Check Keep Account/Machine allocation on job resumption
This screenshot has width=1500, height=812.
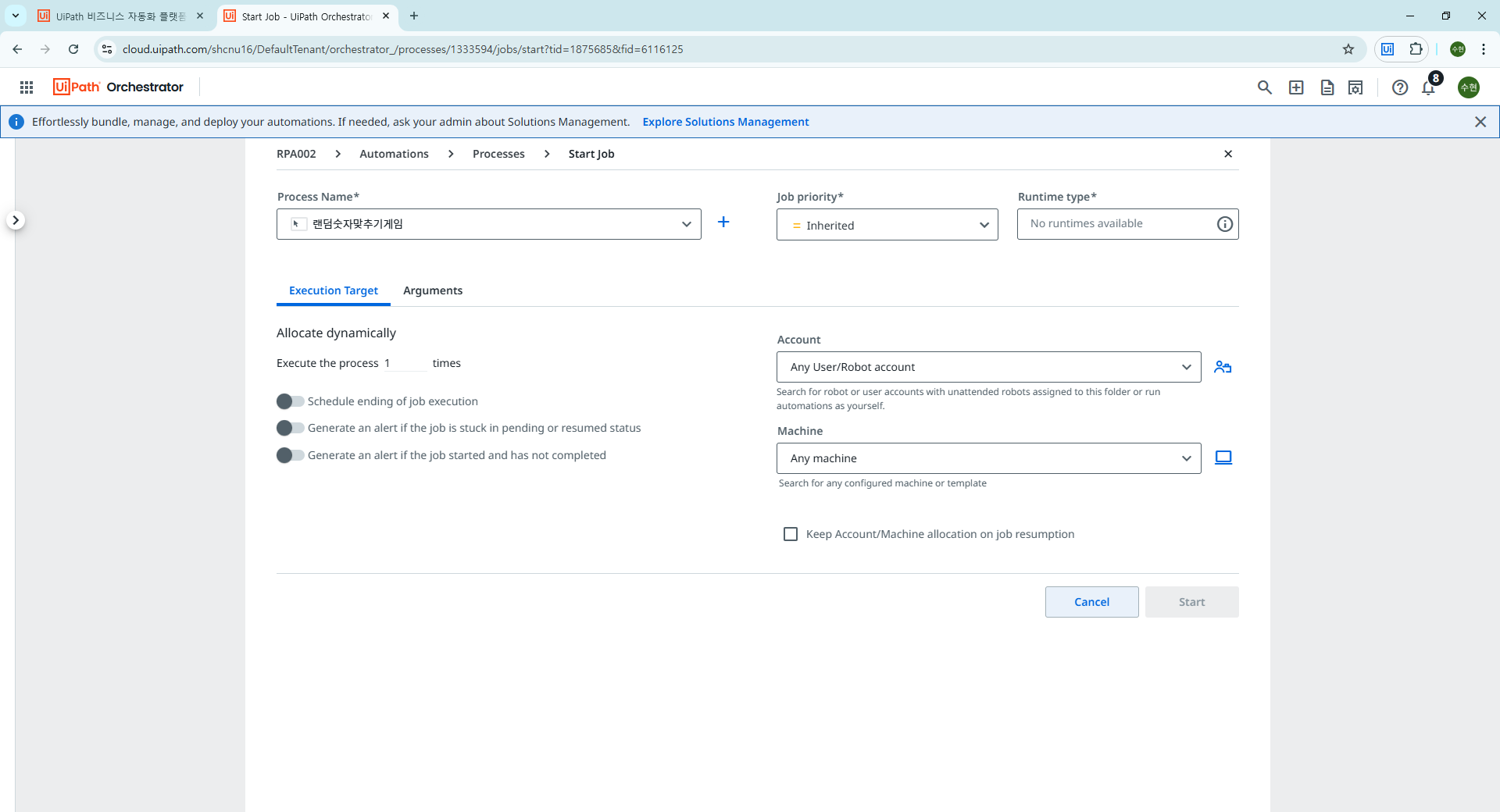(x=791, y=534)
